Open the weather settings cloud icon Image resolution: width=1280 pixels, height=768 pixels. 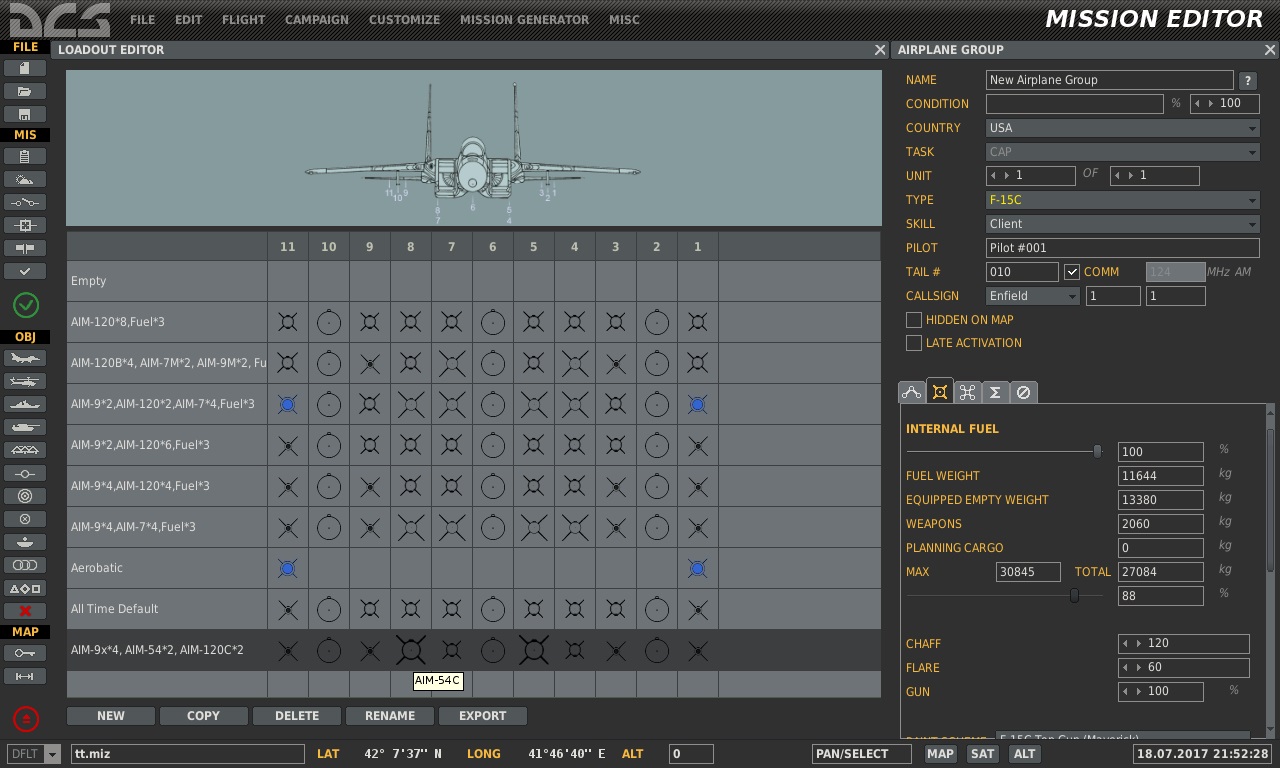pyautogui.click(x=25, y=179)
